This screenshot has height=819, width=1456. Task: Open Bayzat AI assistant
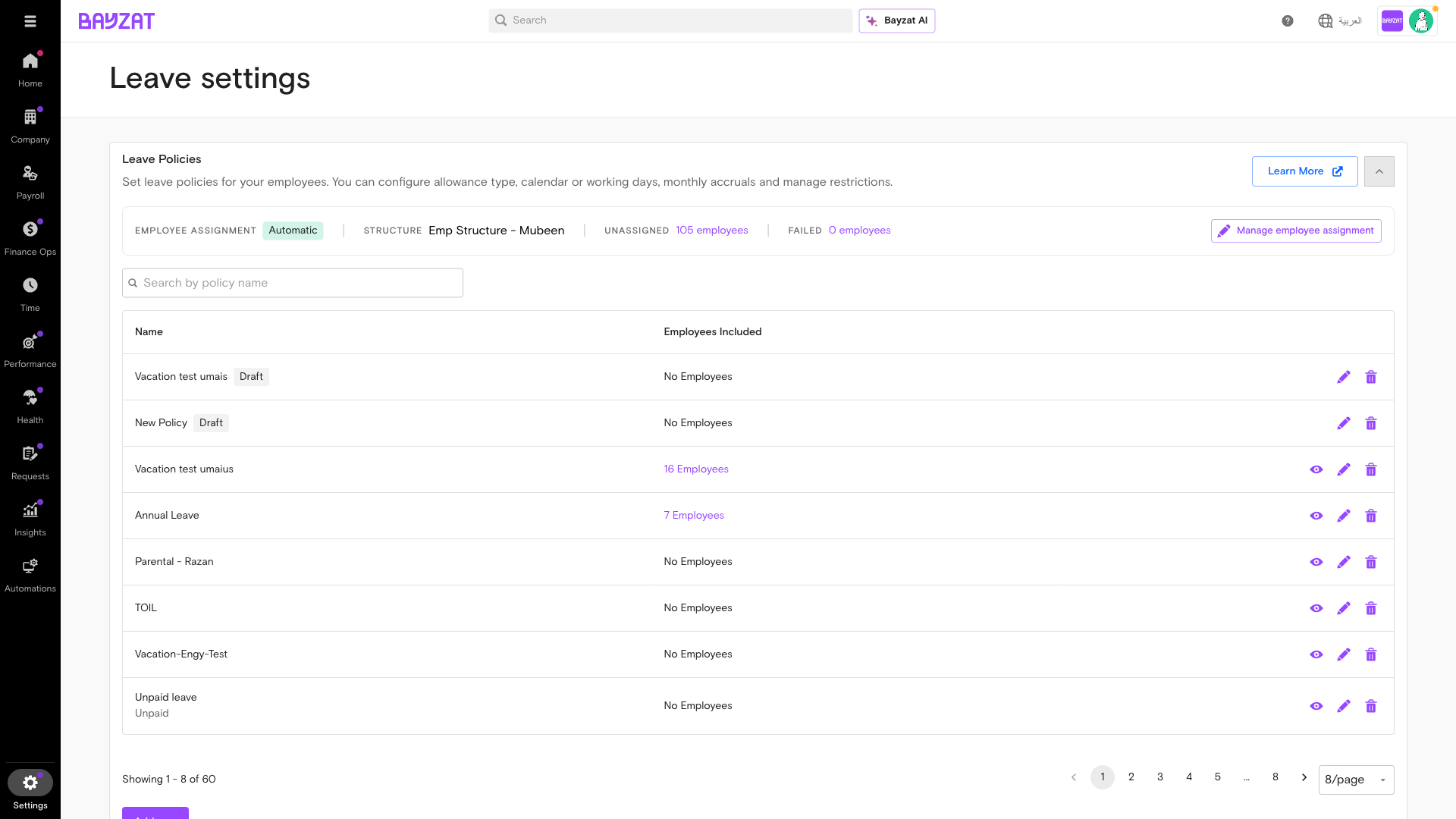[897, 21]
